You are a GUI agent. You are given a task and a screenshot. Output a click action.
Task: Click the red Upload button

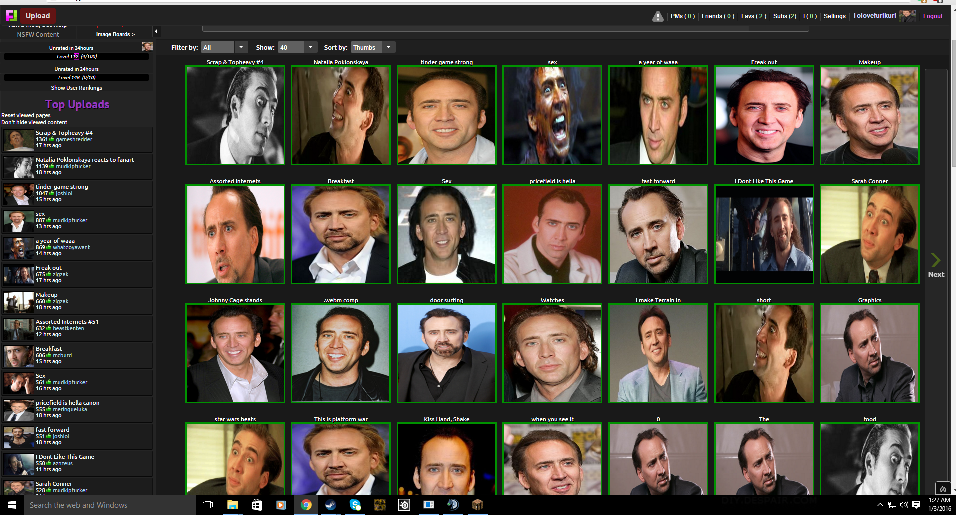coord(38,16)
